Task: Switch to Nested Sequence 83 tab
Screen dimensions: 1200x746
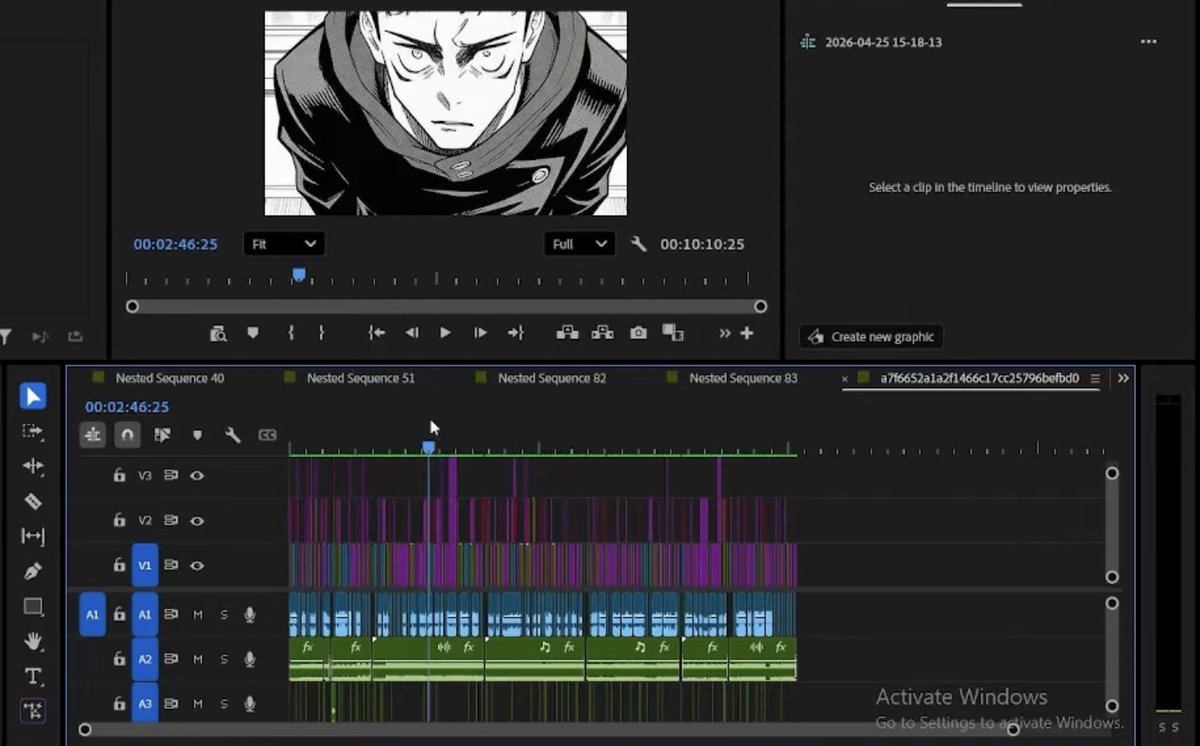Action: (x=743, y=378)
